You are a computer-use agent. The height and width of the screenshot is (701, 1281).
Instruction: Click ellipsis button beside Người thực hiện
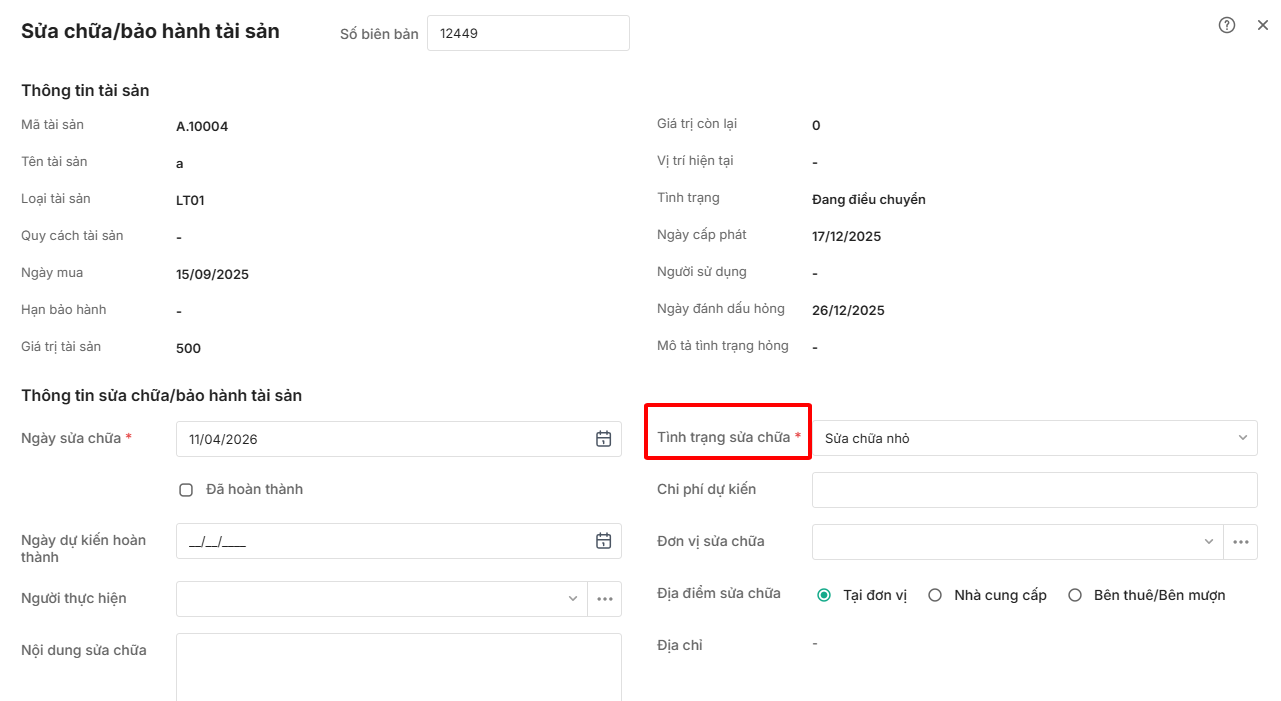coord(604,599)
